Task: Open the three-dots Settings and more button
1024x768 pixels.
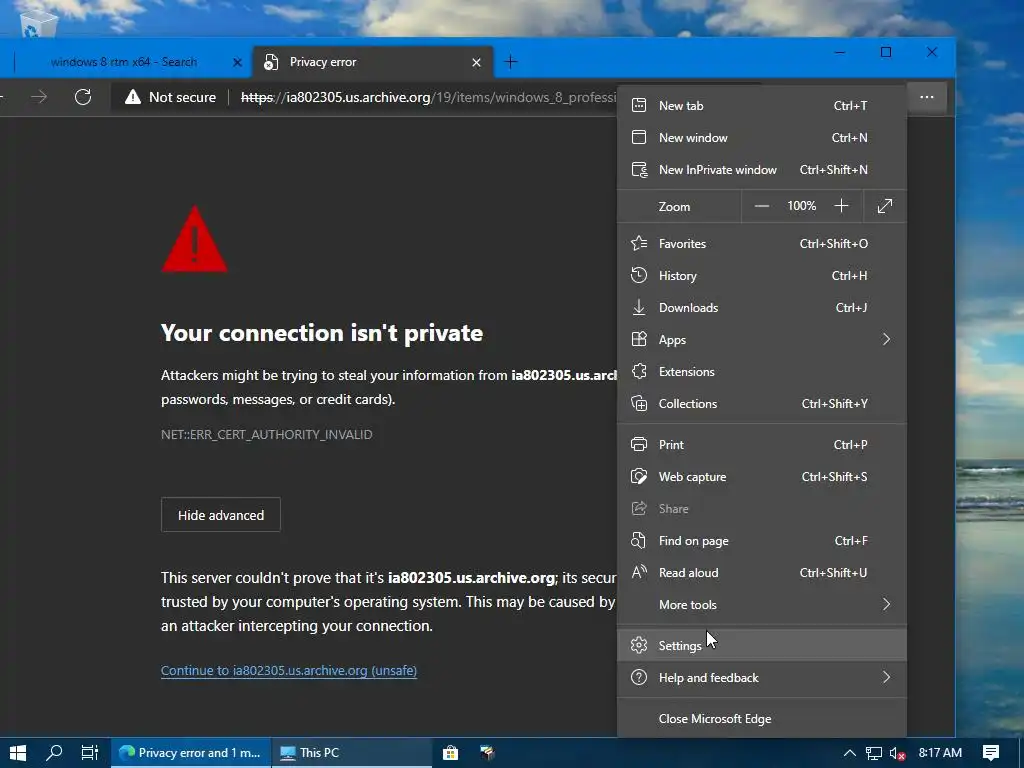Action: (x=927, y=97)
